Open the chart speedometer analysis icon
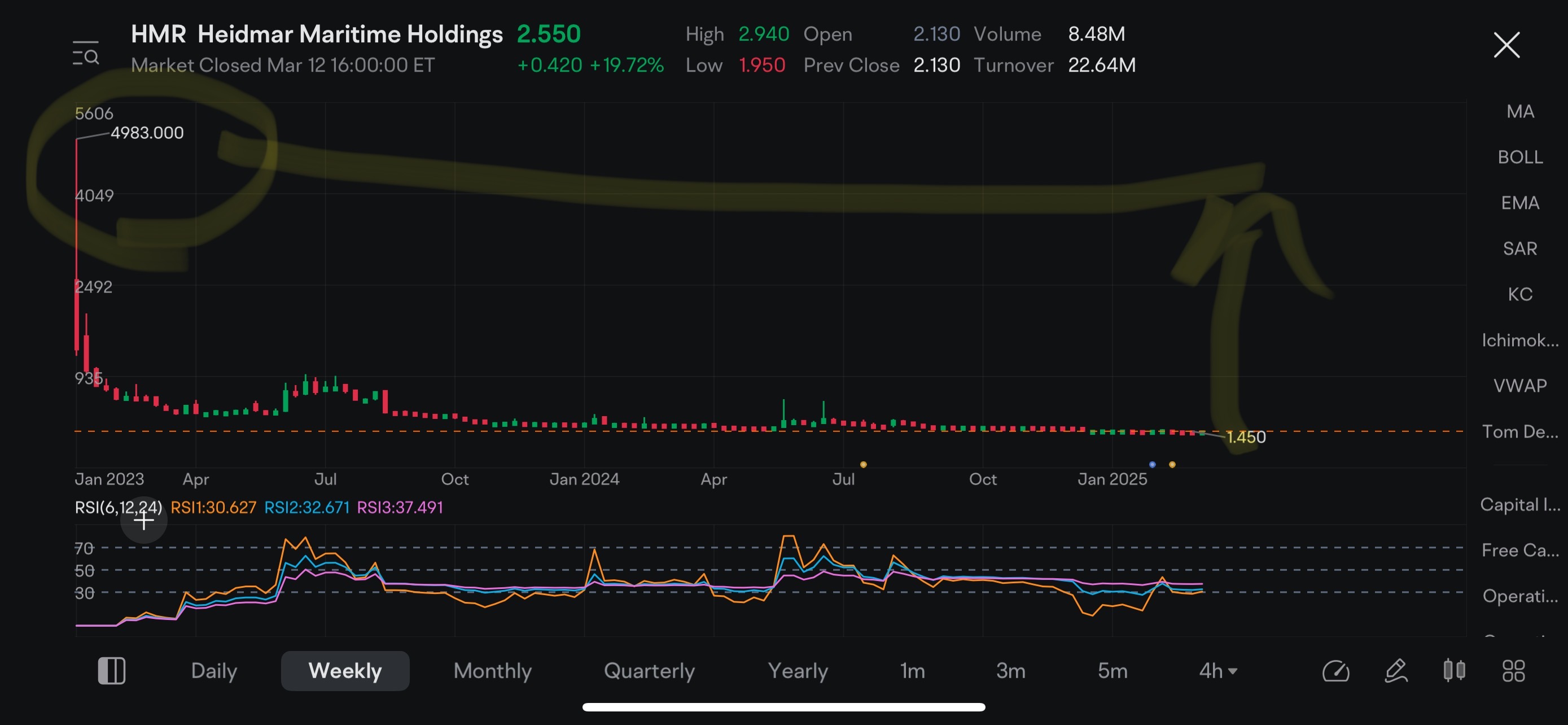Image resolution: width=1568 pixels, height=725 pixels. (1336, 671)
